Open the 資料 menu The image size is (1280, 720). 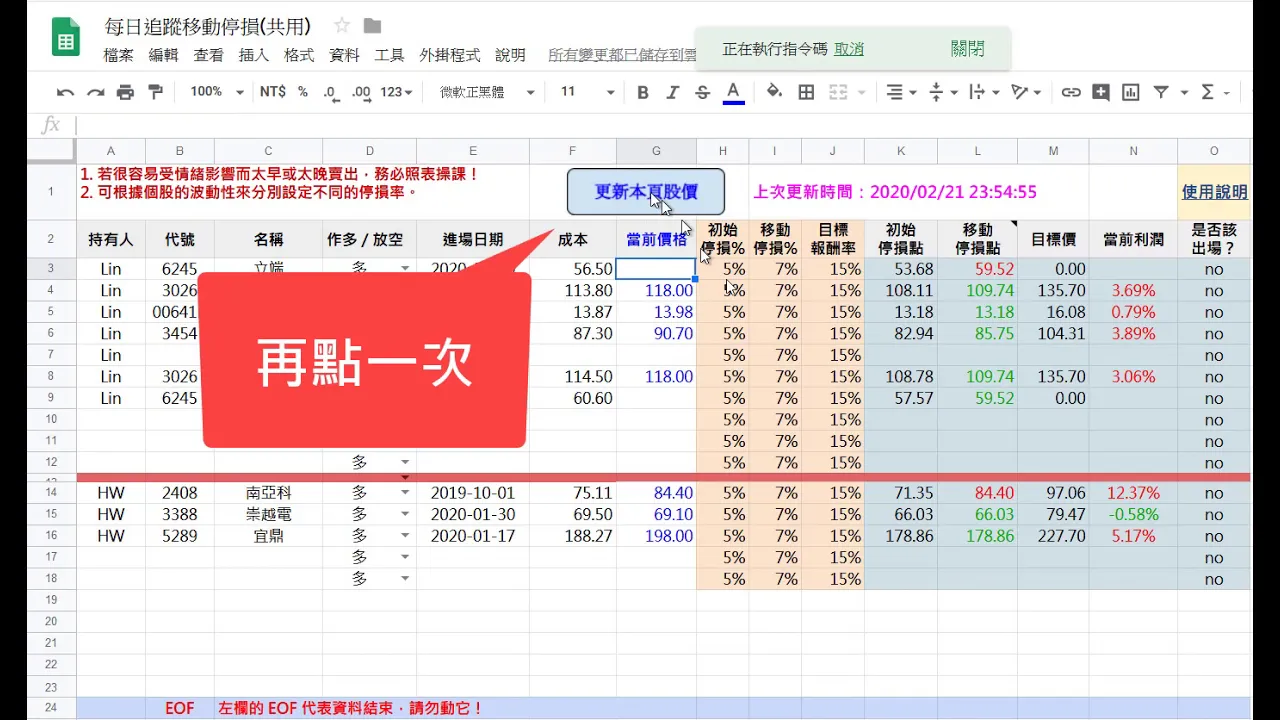click(344, 56)
